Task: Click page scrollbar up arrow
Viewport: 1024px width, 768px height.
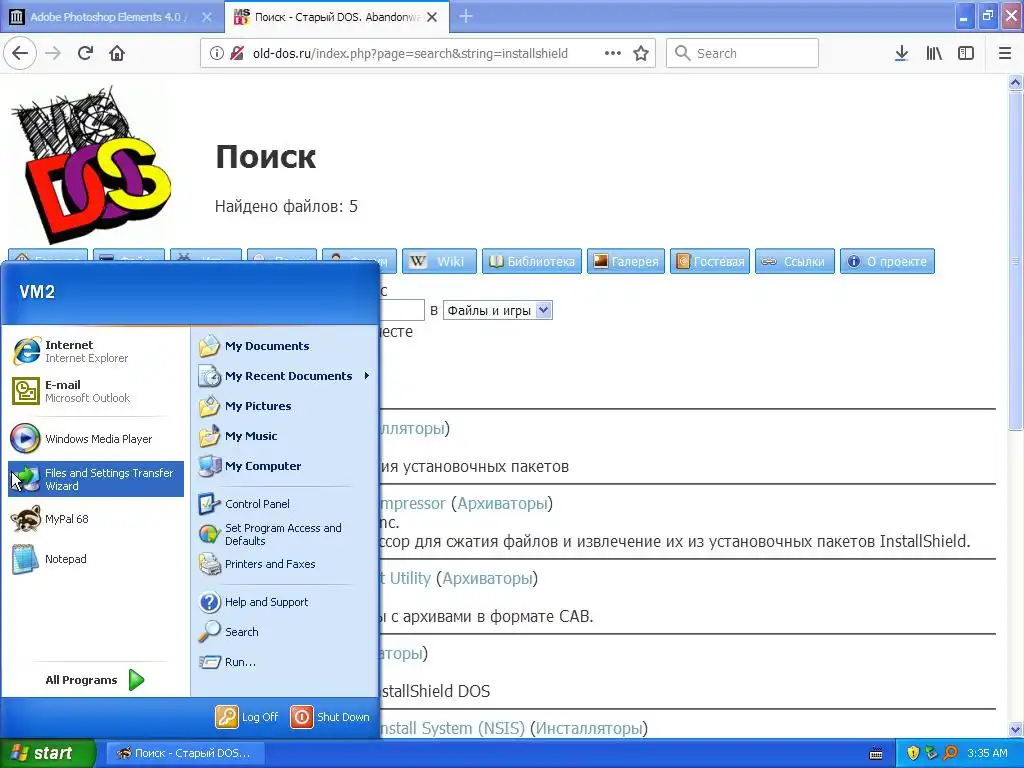Action: [1016, 82]
